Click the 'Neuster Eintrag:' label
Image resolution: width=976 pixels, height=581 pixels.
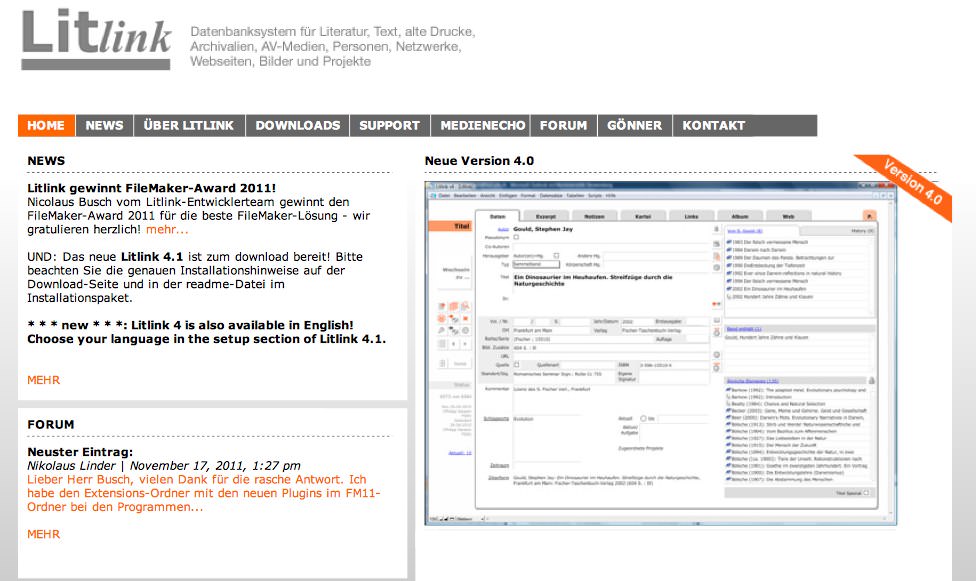tap(80, 452)
